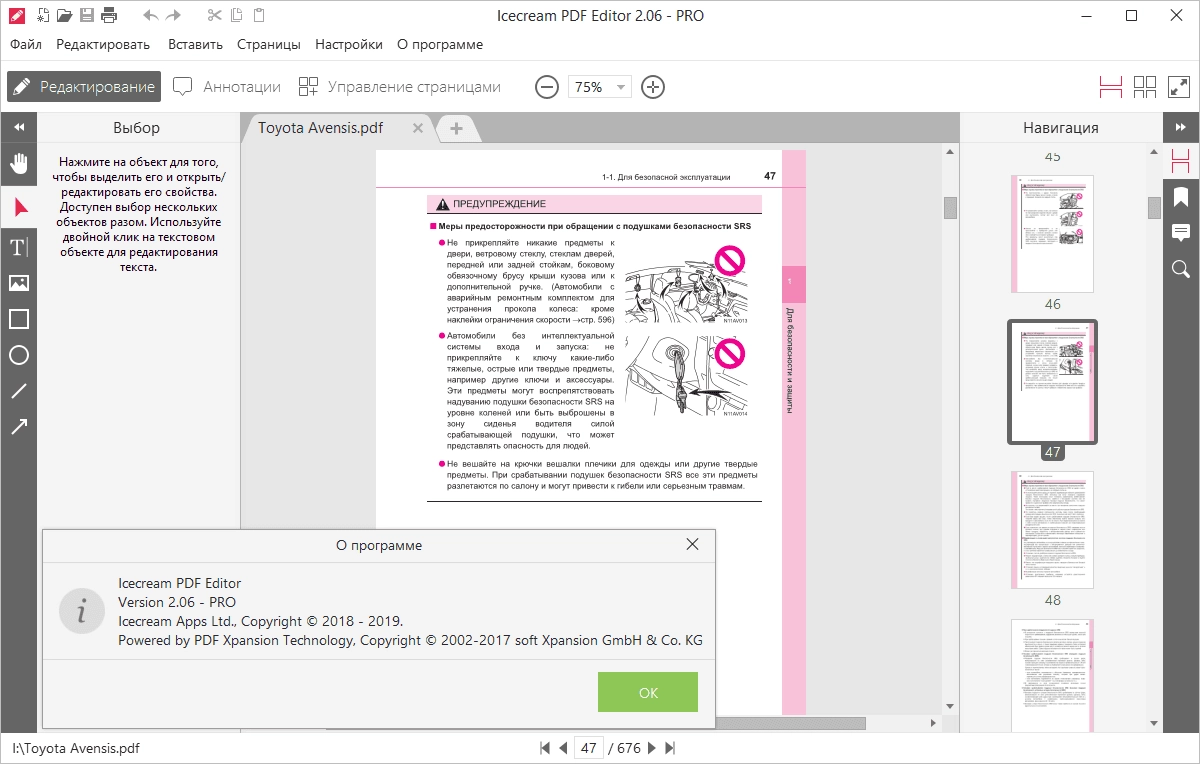Open annotations list in right sidebar
This screenshot has width=1200, height=764.
click(x=1181, y=232)
